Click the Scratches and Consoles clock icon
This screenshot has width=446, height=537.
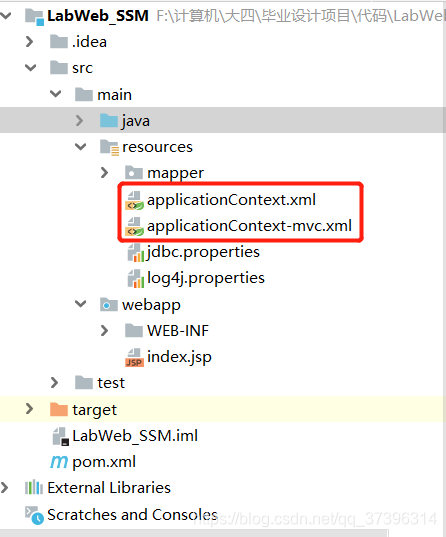tap(34, 515)
